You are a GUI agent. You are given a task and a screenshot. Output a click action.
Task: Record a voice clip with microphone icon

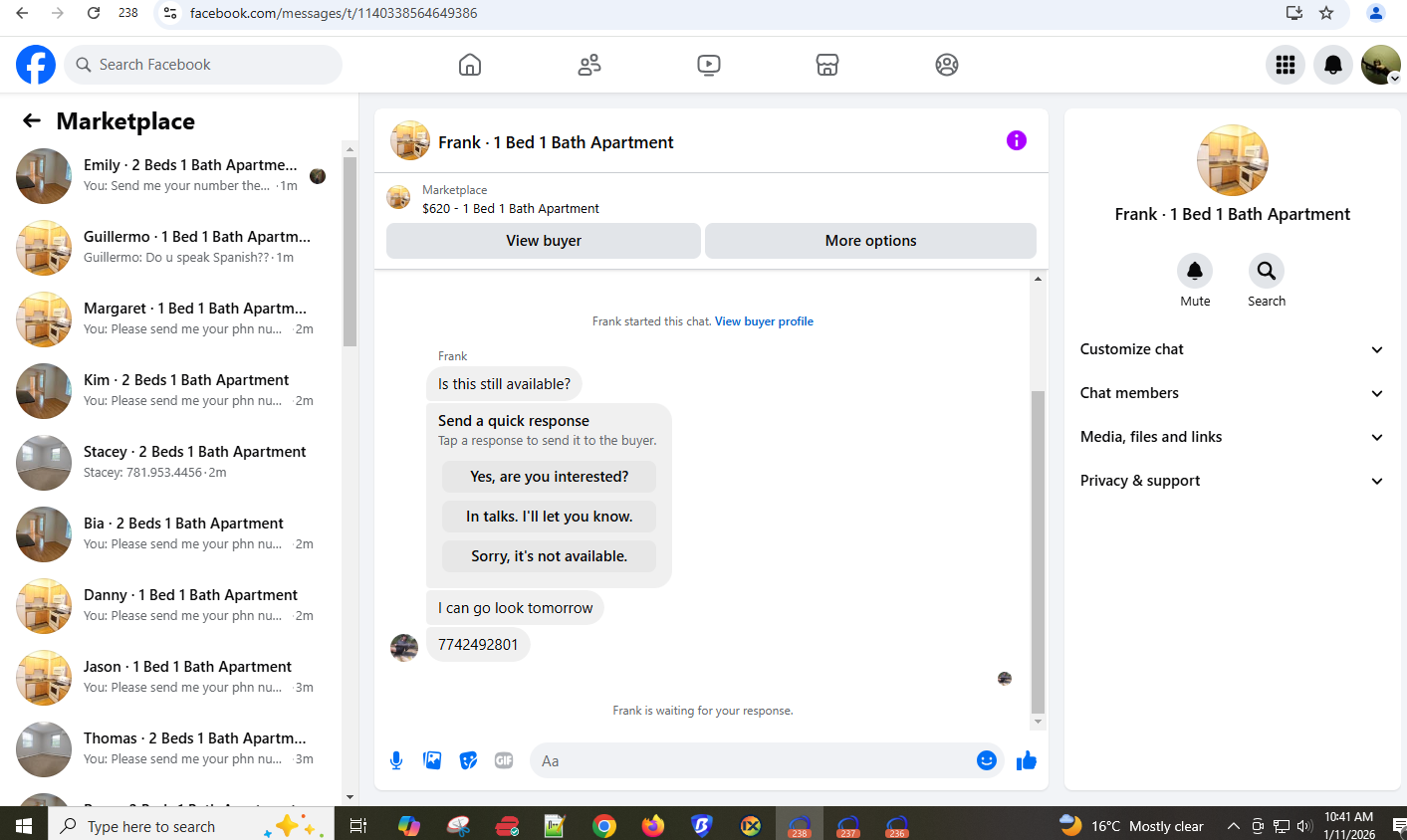pos(396,760)
